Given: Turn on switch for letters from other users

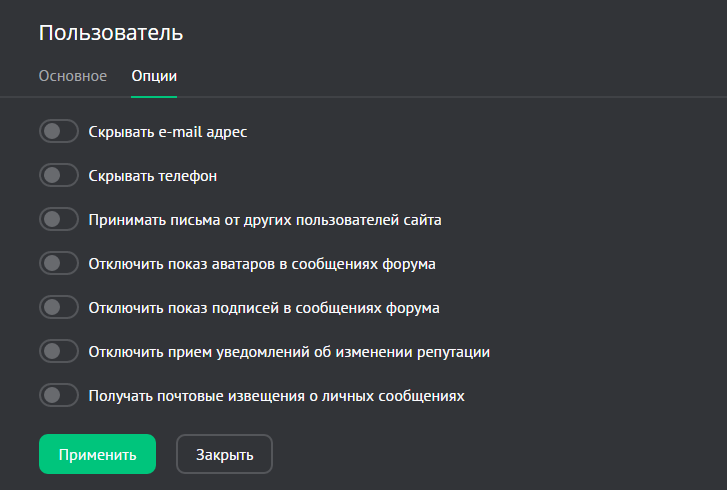Looking at the screenshot, I should (58, 219).
